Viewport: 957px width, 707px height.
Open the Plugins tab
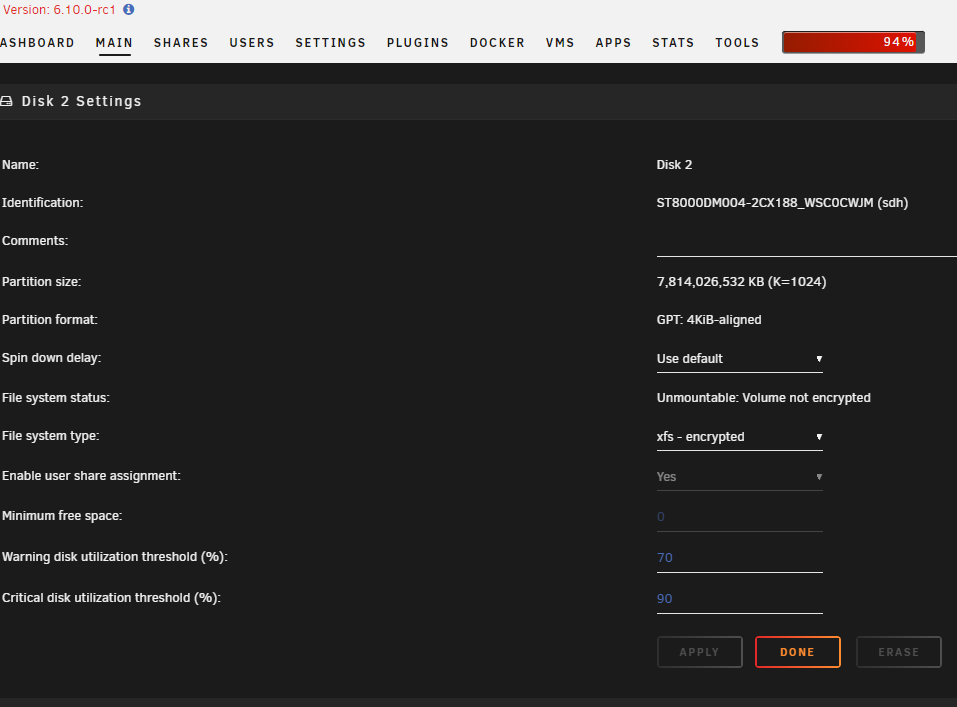[418, 43]
